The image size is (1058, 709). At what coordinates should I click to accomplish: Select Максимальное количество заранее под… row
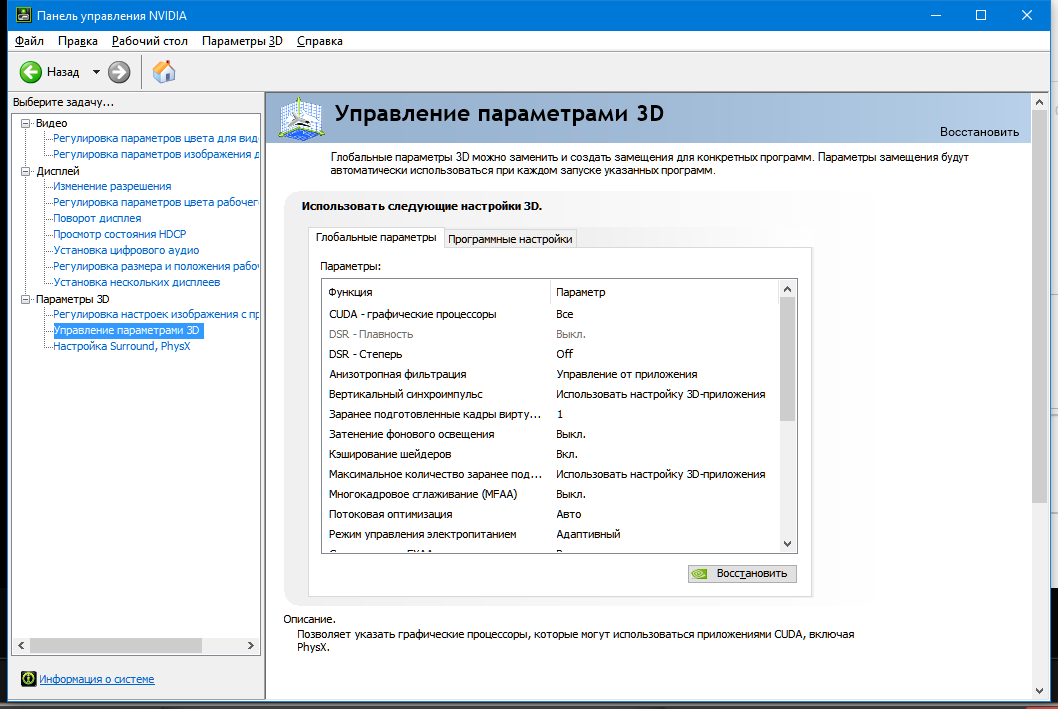[550, 474]
